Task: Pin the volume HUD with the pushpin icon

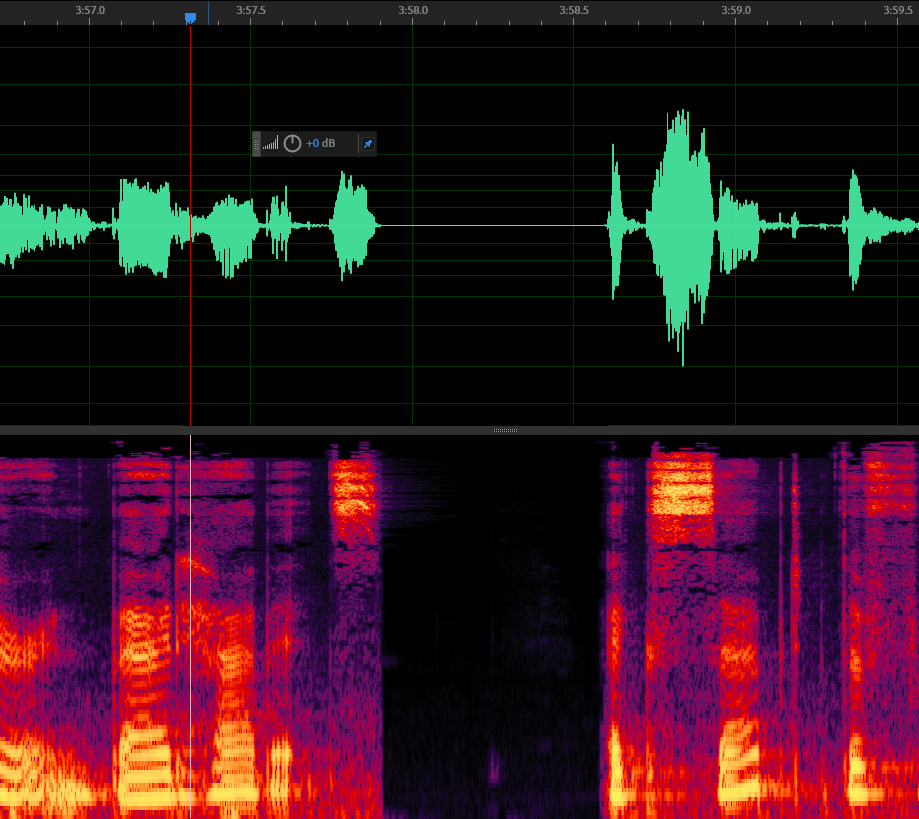Action: (x=367, y=144)
